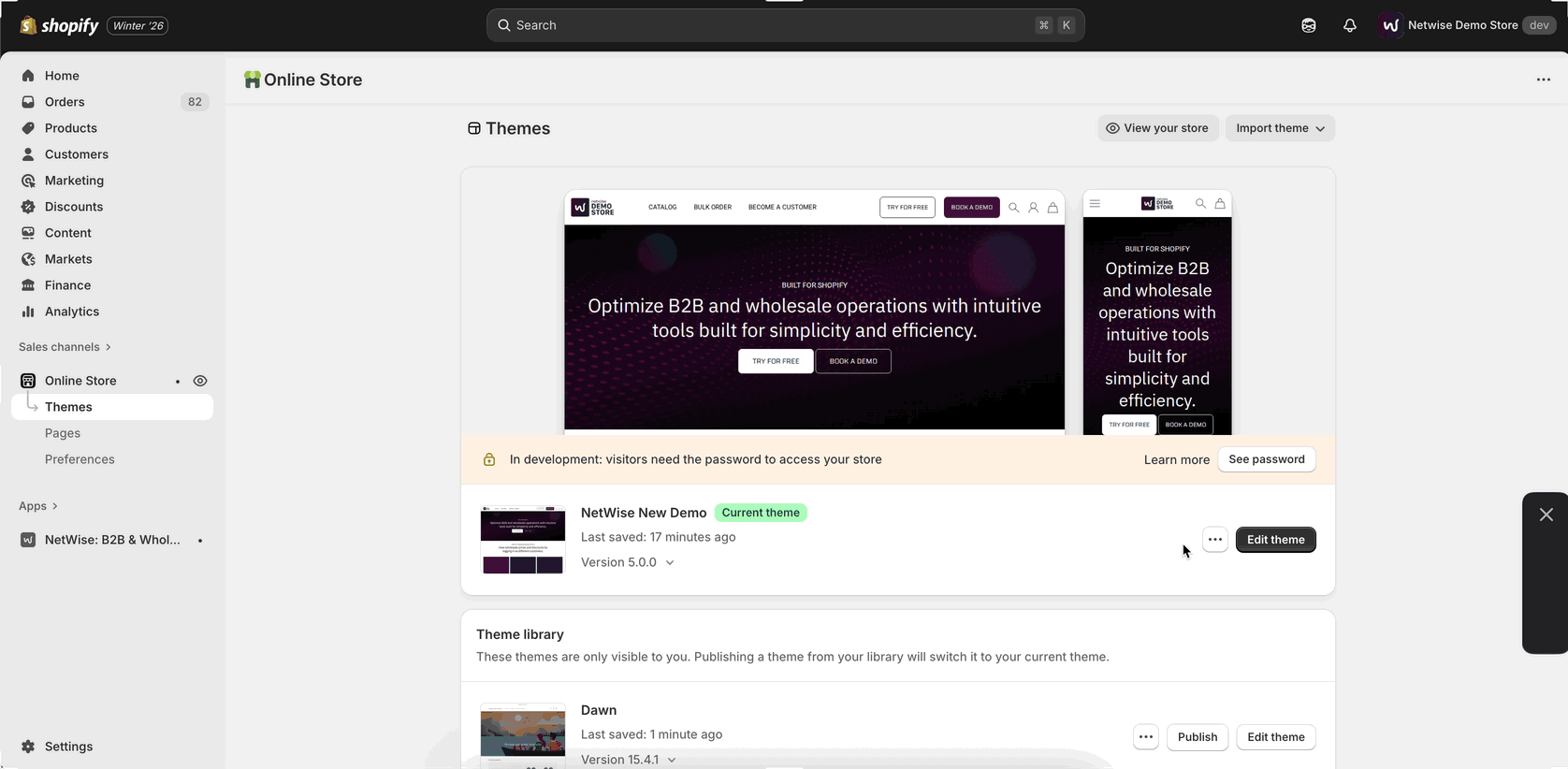This screenshot has height=769, width=1568.
Task: Click the Markets globe icon
Action: pos(28,259)
